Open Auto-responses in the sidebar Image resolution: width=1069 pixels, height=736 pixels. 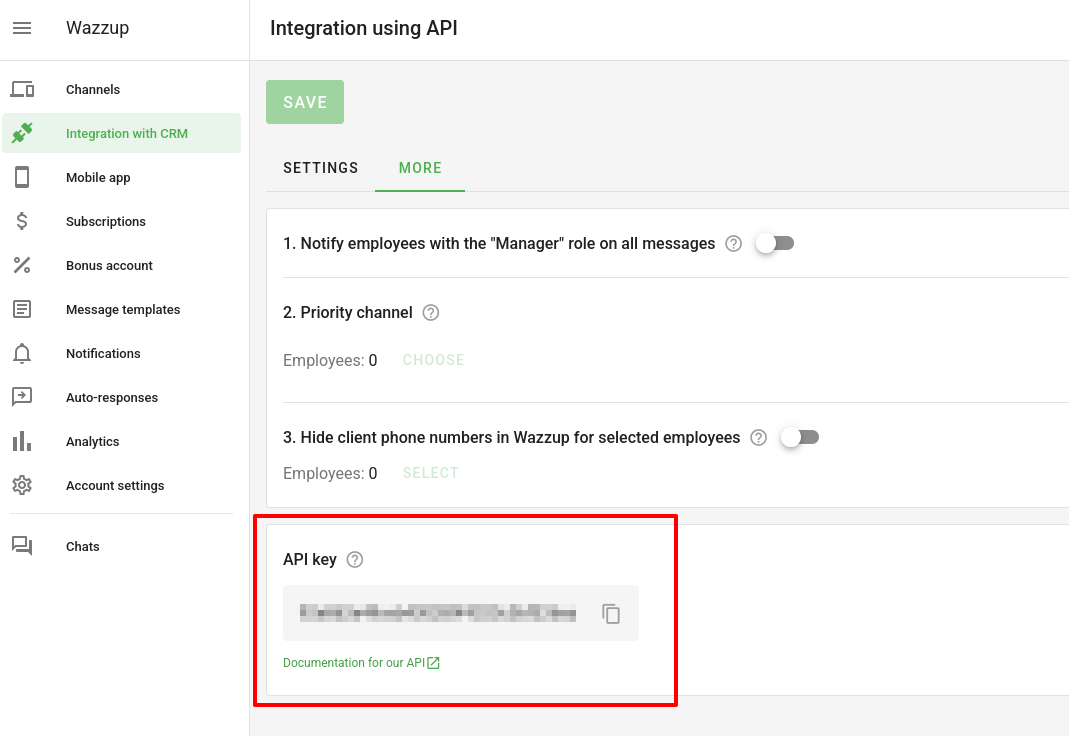click(x=121, y=397)
